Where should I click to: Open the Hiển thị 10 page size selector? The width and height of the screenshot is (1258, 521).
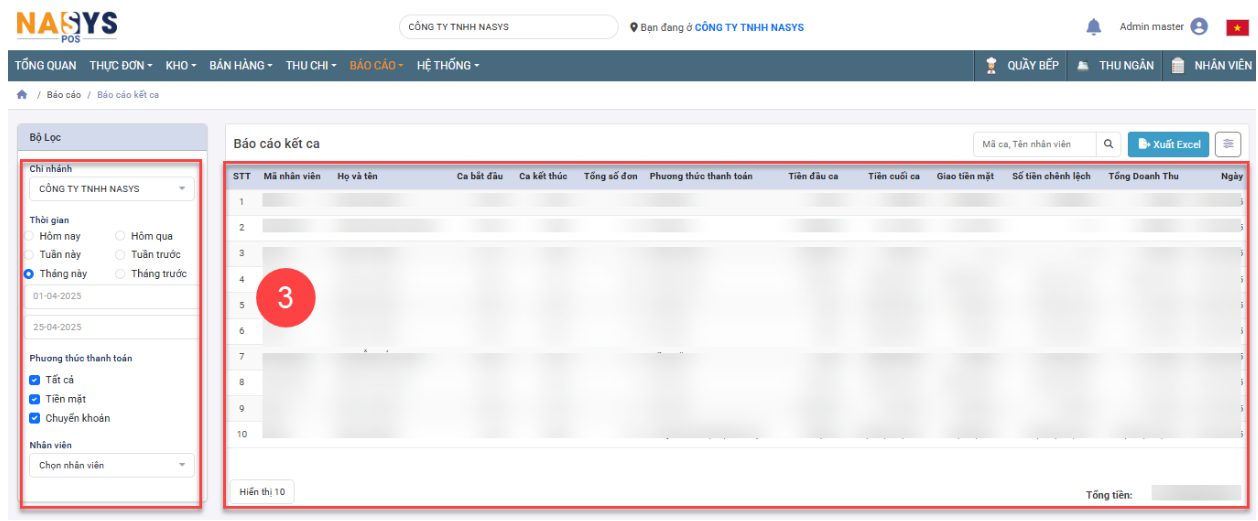(262, 492)
